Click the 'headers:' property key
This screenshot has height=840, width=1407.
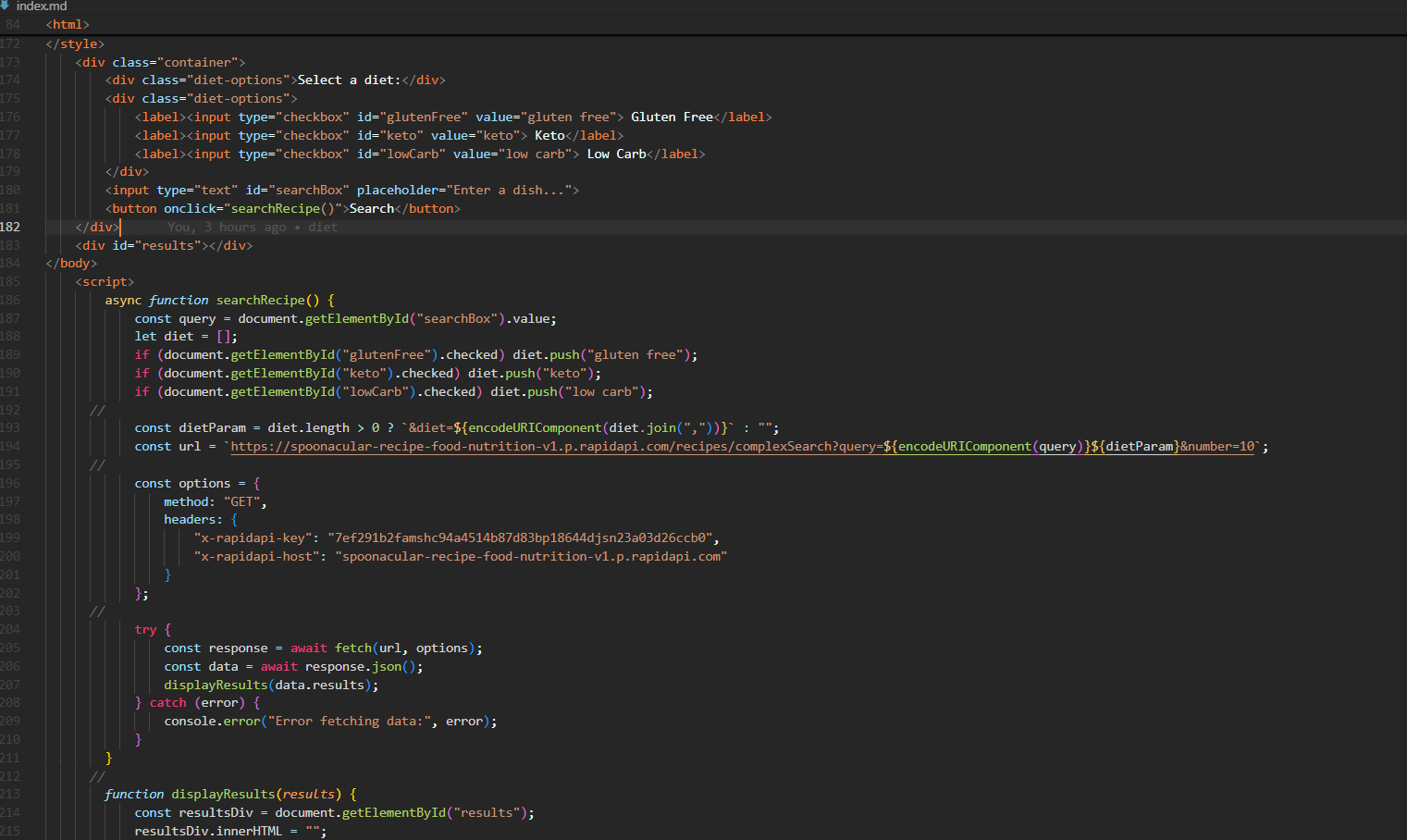point(193,520)
